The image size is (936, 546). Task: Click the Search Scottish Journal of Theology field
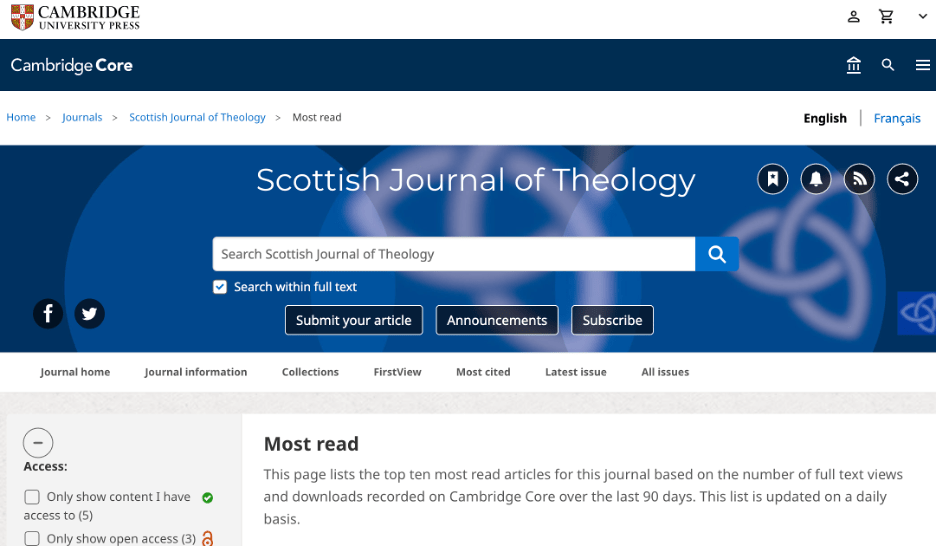tap(453, 254)
